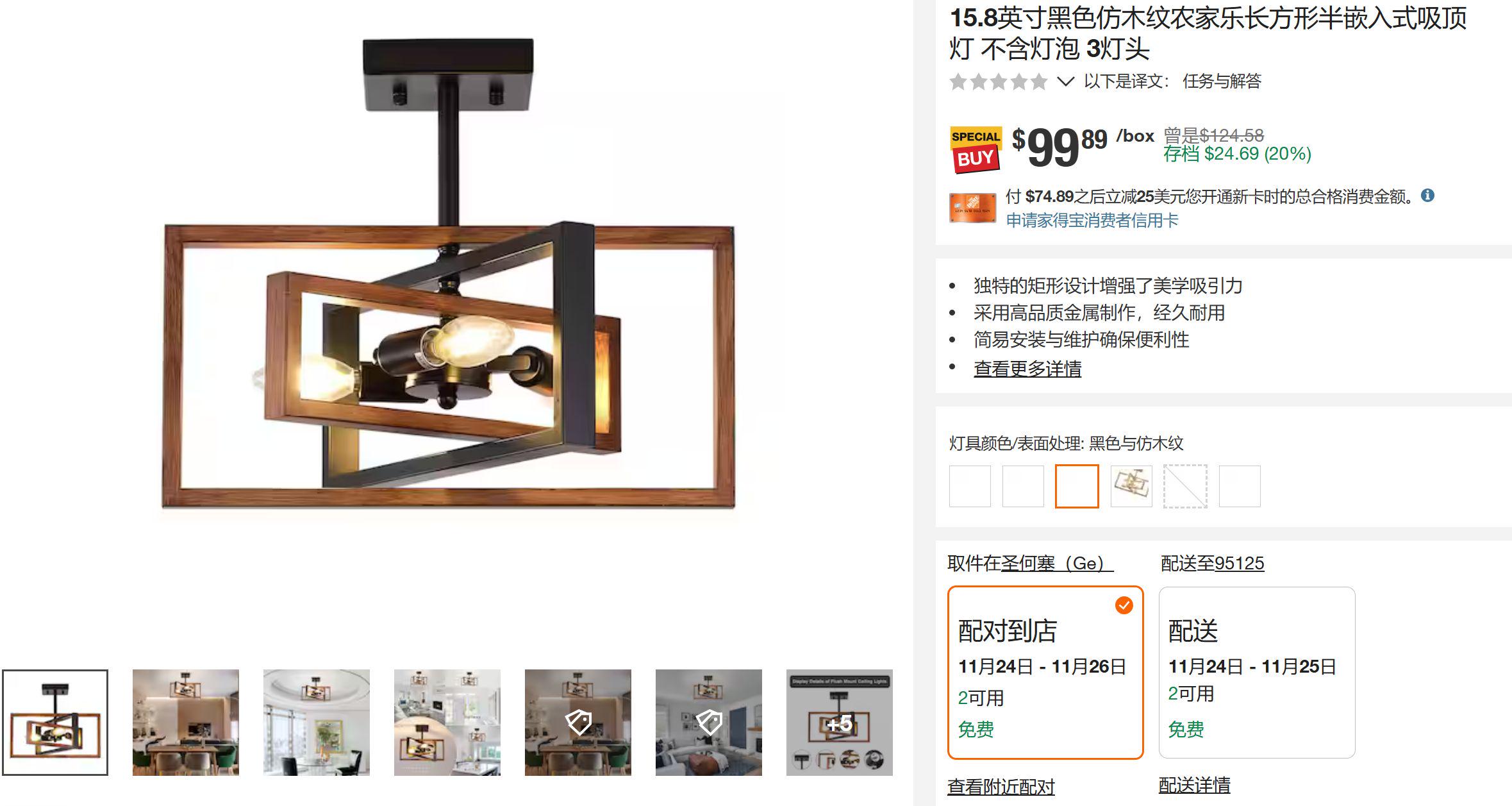
Task: Open 任务与解答 link
Action: 1222,81
